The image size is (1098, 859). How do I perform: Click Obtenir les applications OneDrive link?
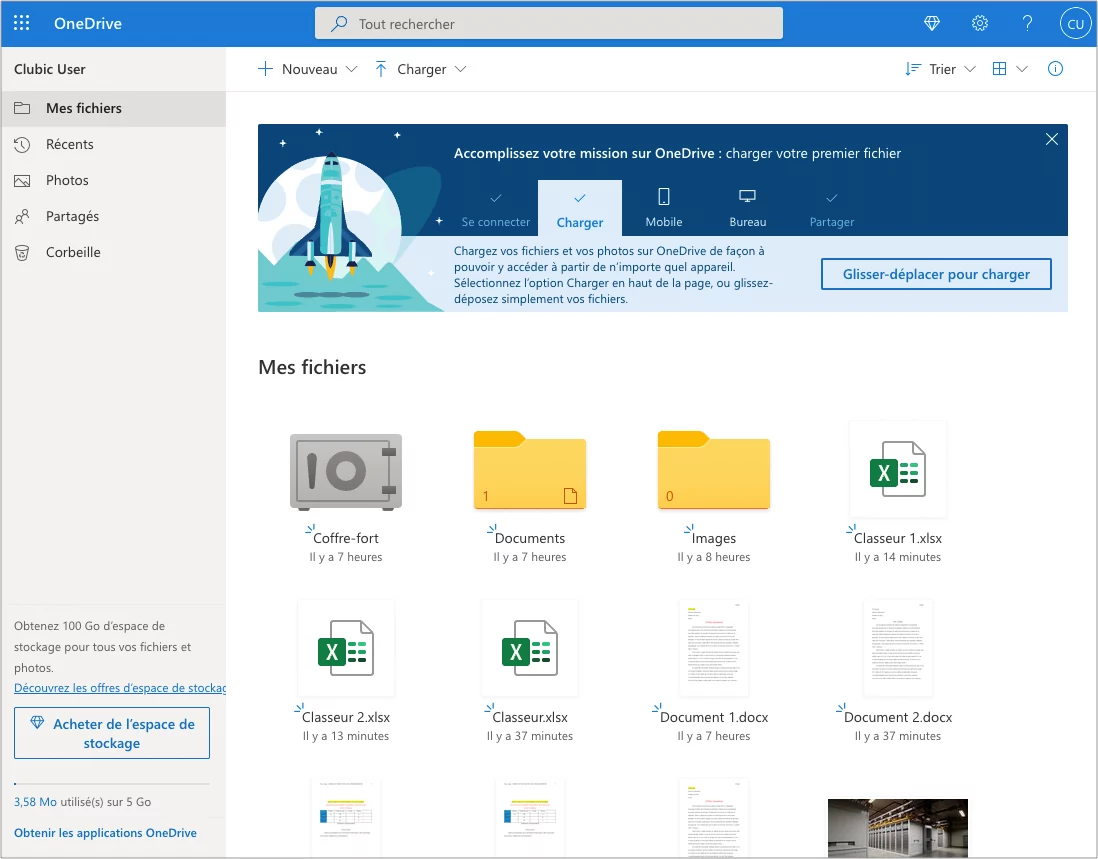105,832
